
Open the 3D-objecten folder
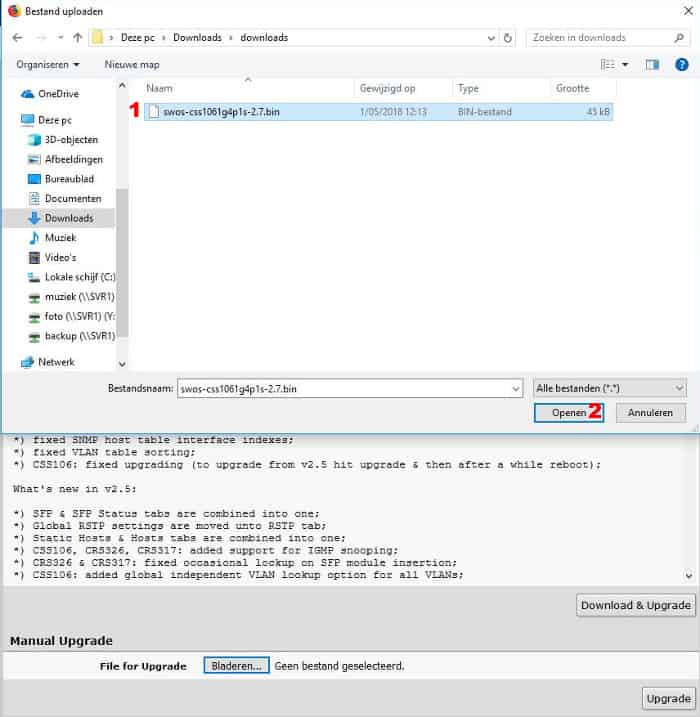(63, 140)
